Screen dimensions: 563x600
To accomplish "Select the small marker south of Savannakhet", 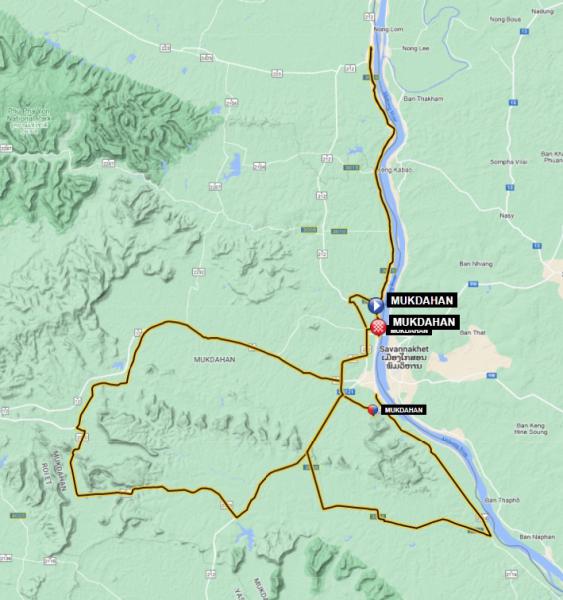I will coord(373,410).
